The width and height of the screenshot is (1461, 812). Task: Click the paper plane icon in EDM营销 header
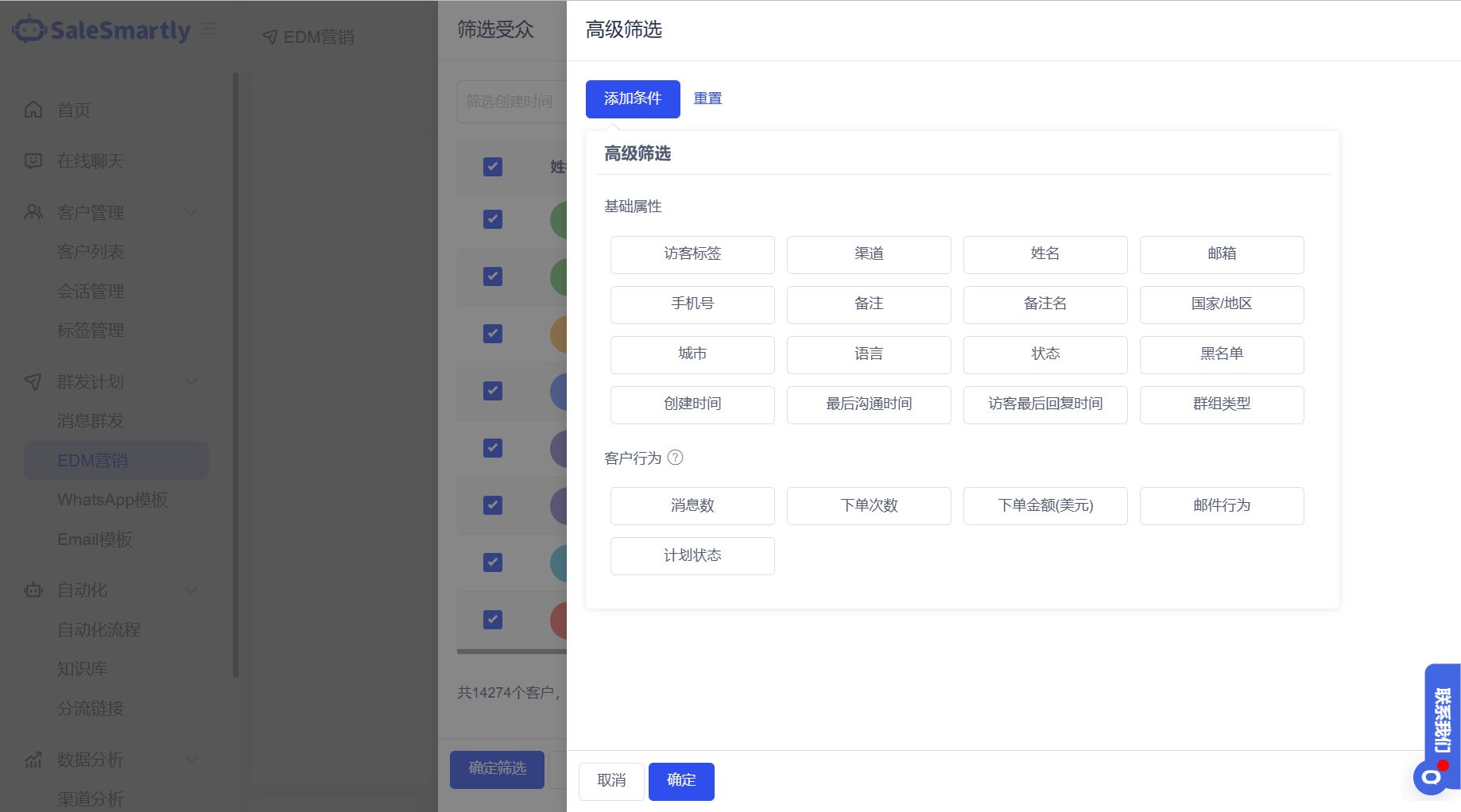270,37
